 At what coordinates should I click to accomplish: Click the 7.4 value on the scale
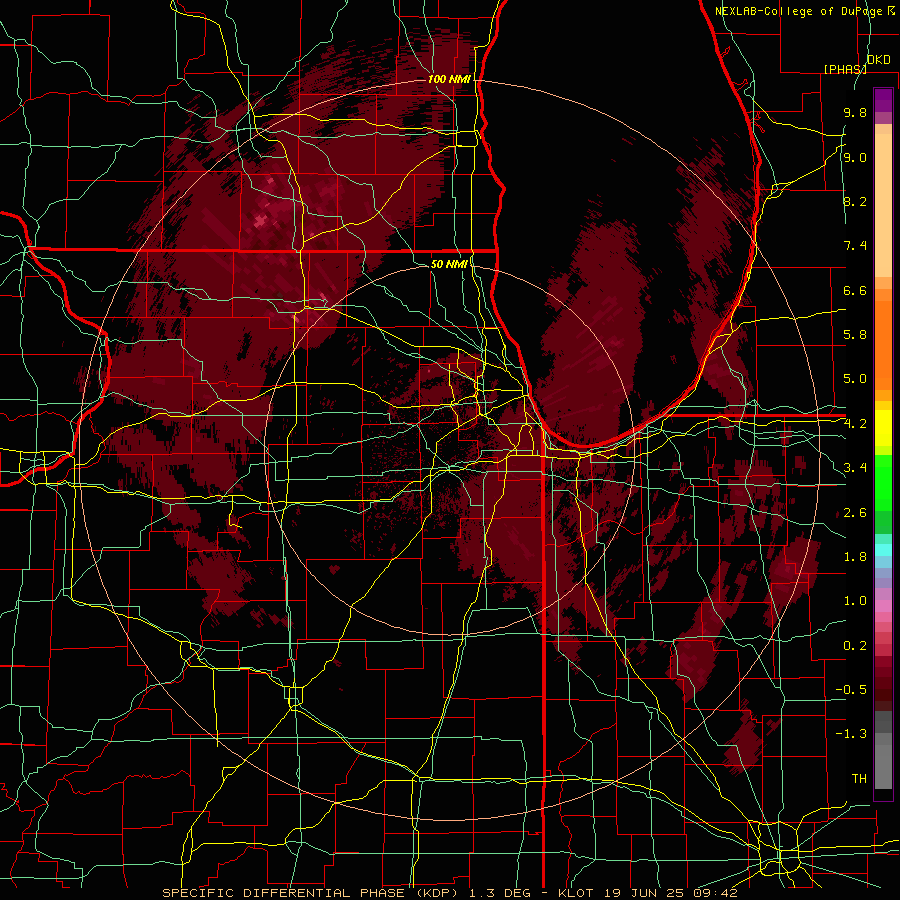point(855,246)
